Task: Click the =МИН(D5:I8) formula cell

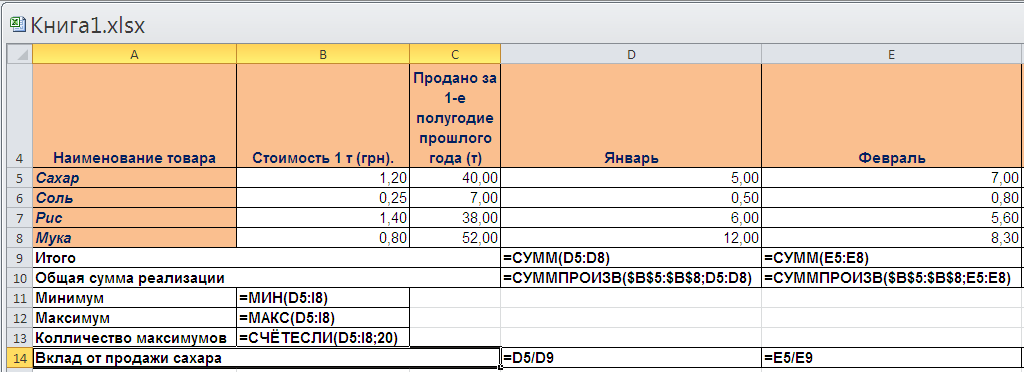Action: (x=323, y=299)
